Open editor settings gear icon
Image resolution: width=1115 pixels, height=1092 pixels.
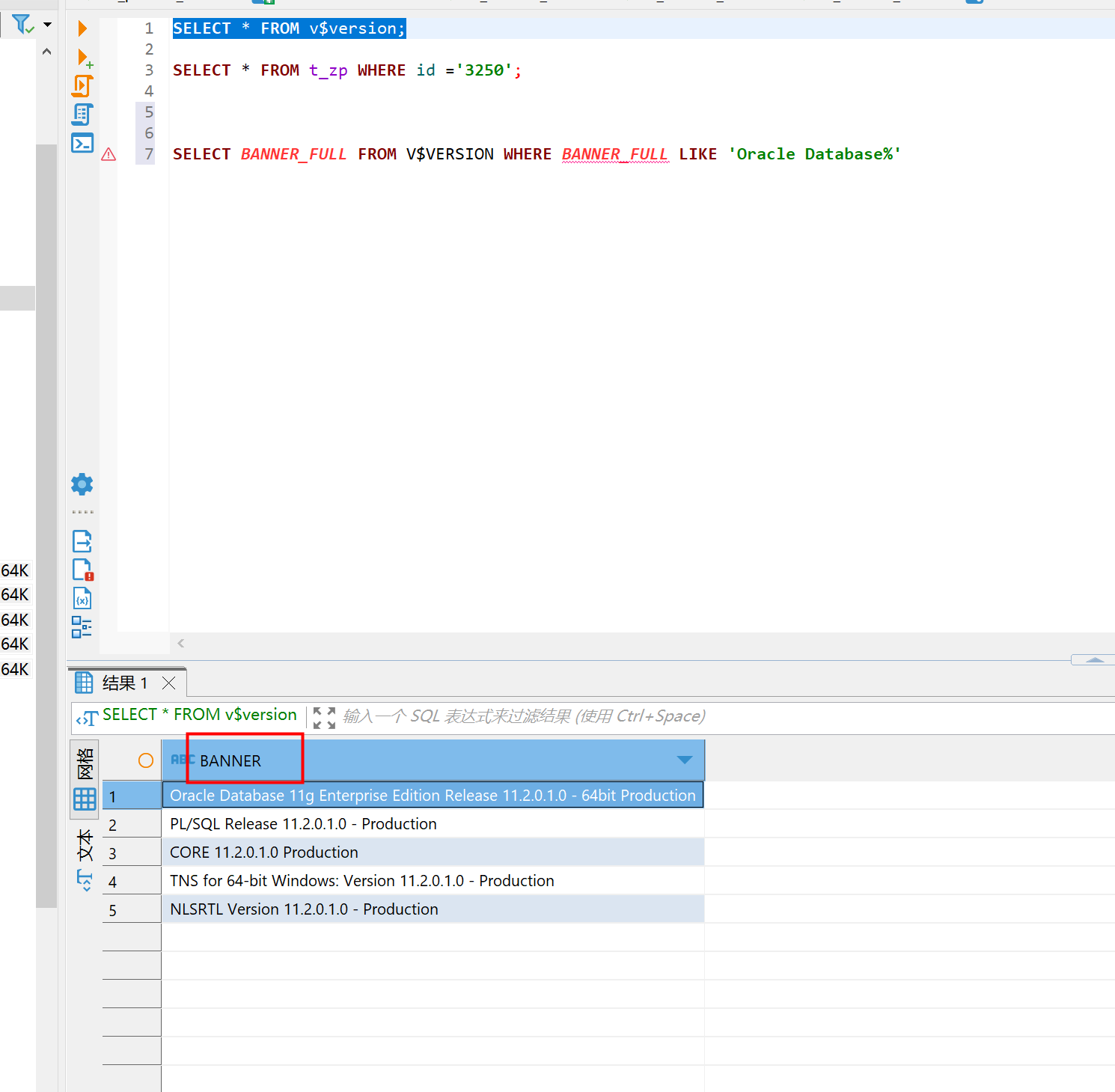82,484
